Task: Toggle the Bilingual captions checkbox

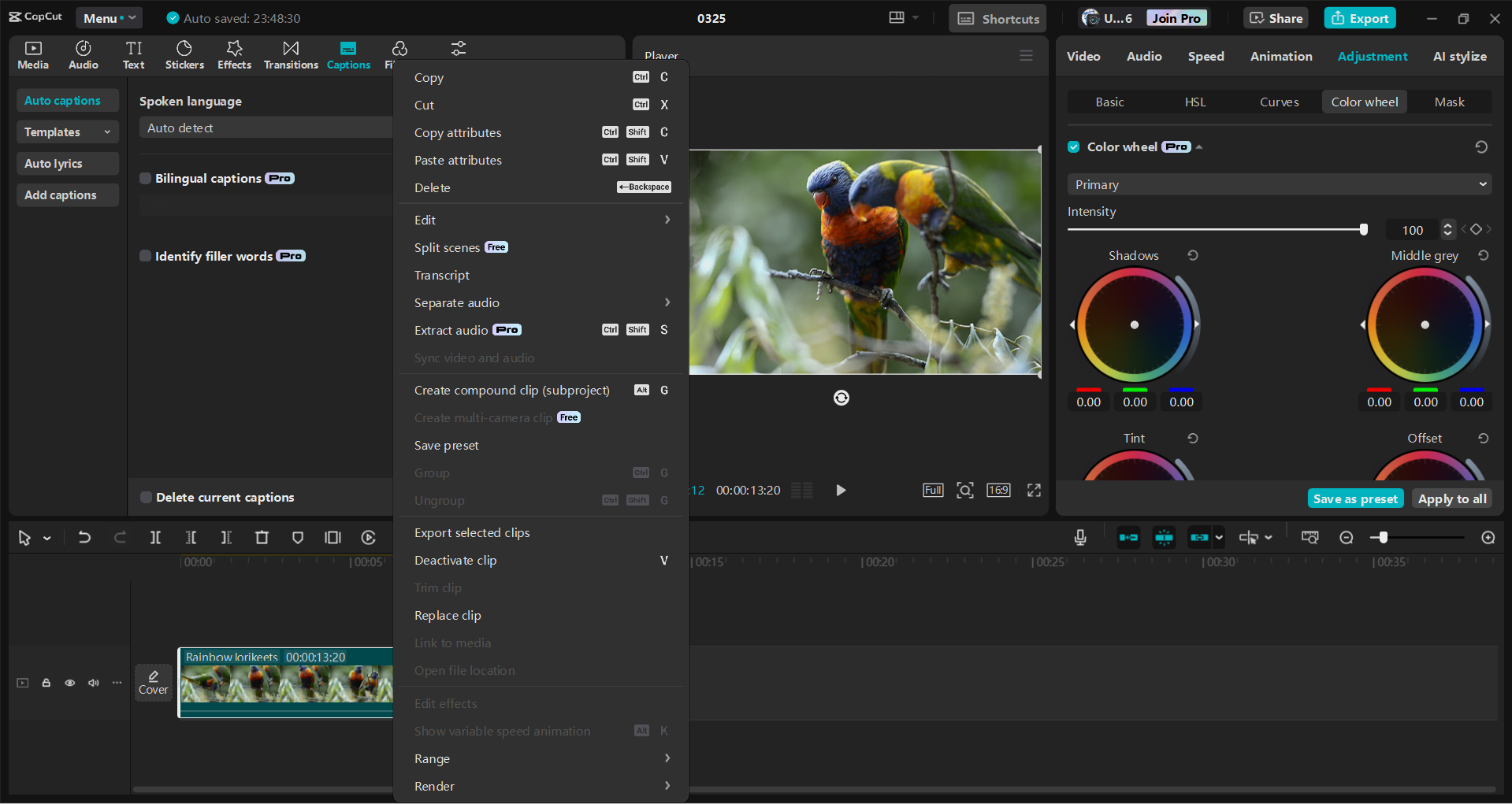Action: pos(145,178)
